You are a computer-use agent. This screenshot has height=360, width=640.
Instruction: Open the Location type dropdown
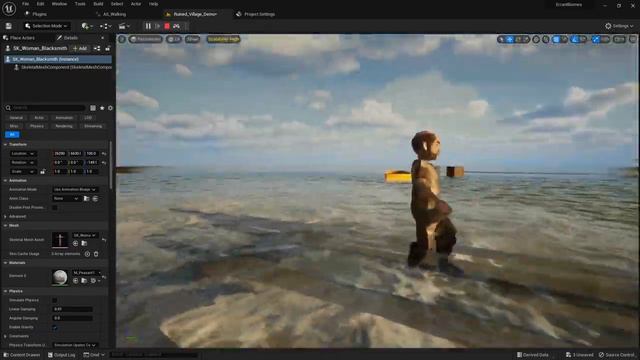23,154
